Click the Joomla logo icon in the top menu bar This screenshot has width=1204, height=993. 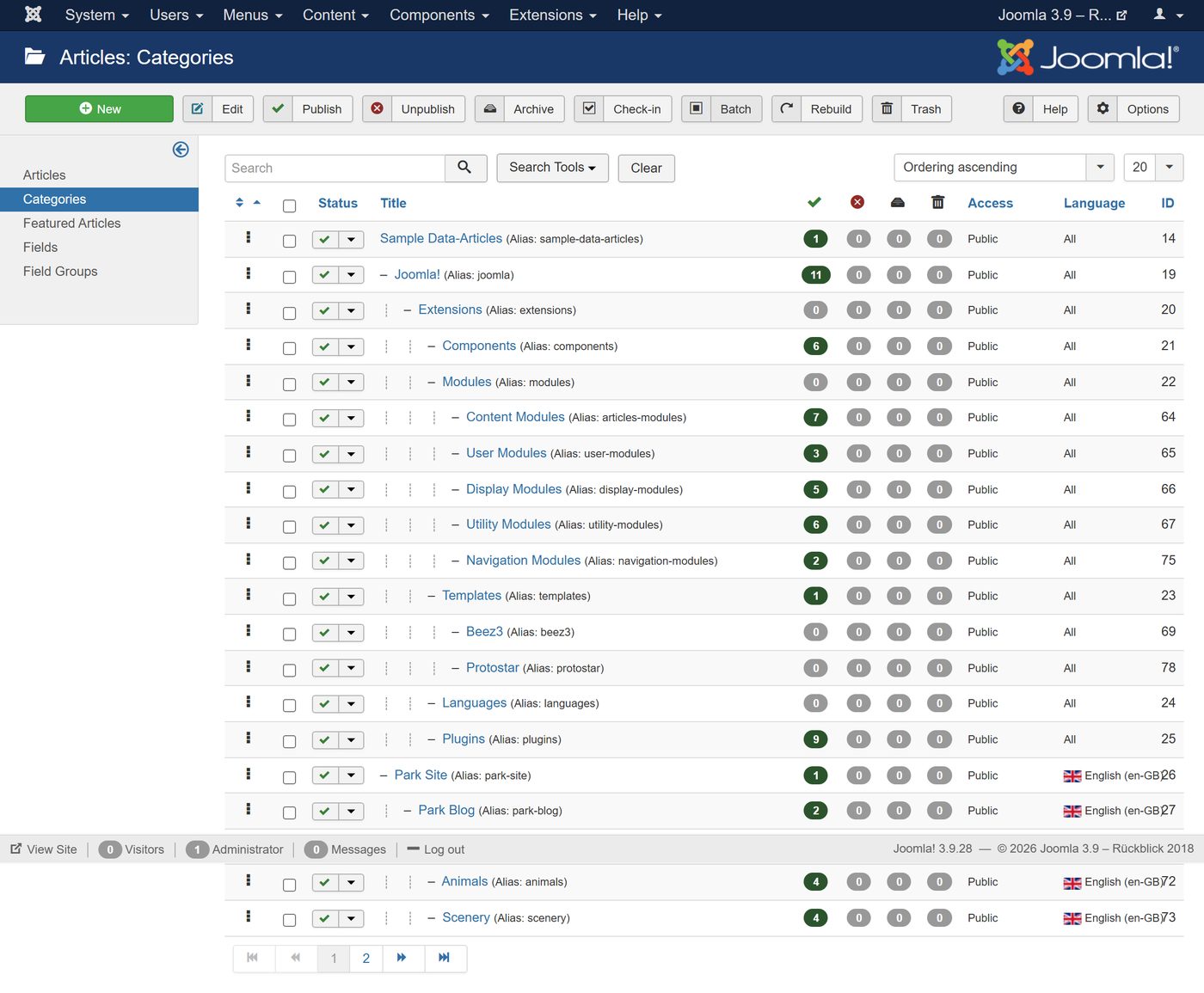pos(33,15)
